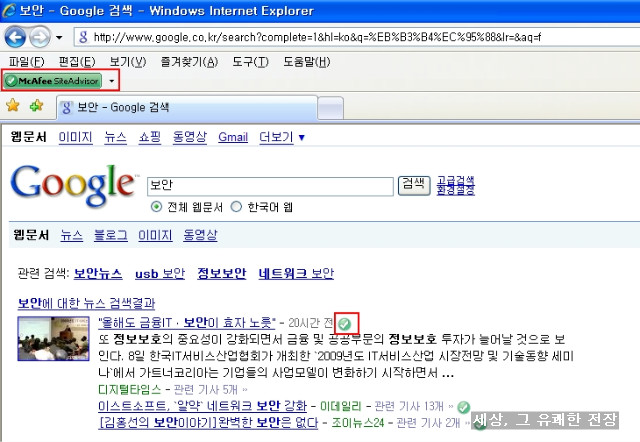Click the browser Forward arrow button
The image size is (640, 442).
(x=40, y=37)
